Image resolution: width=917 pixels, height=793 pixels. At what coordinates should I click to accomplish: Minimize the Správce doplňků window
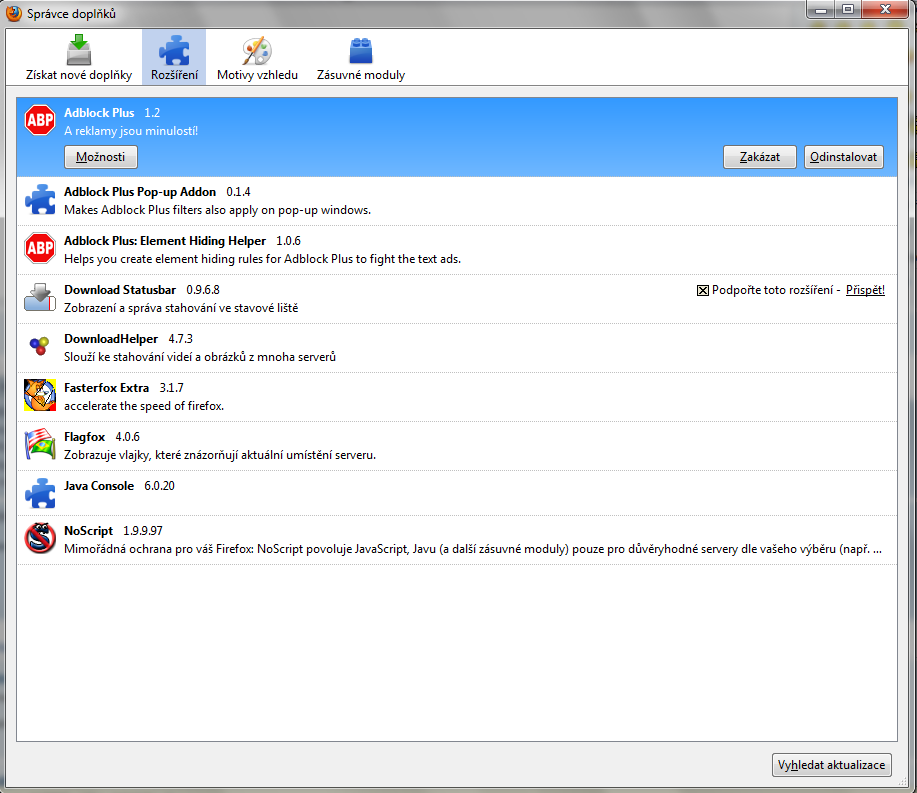click(821, 10)
